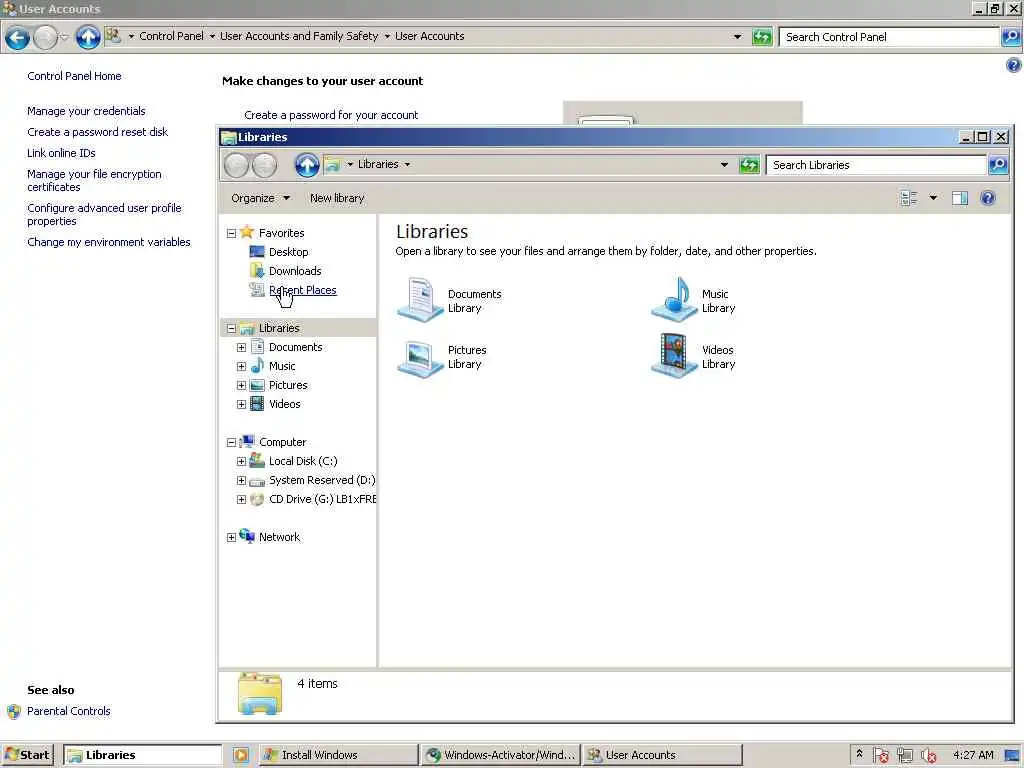Click in the Search Control Panel field

(x=889, y=37)
